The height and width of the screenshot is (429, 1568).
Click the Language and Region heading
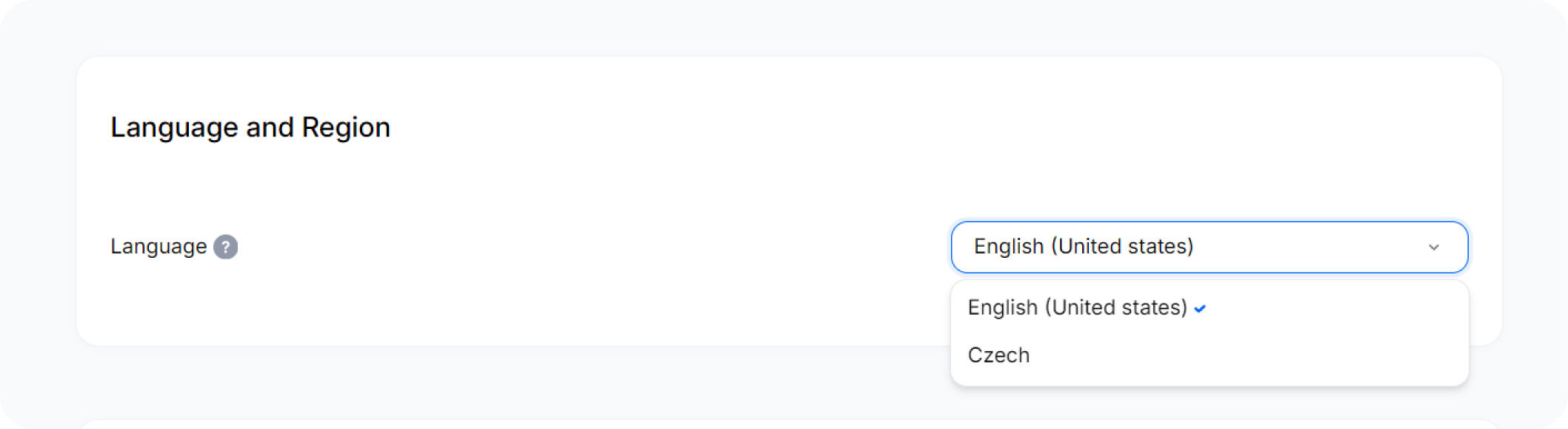pyautogui.click(x=250, y=127)
